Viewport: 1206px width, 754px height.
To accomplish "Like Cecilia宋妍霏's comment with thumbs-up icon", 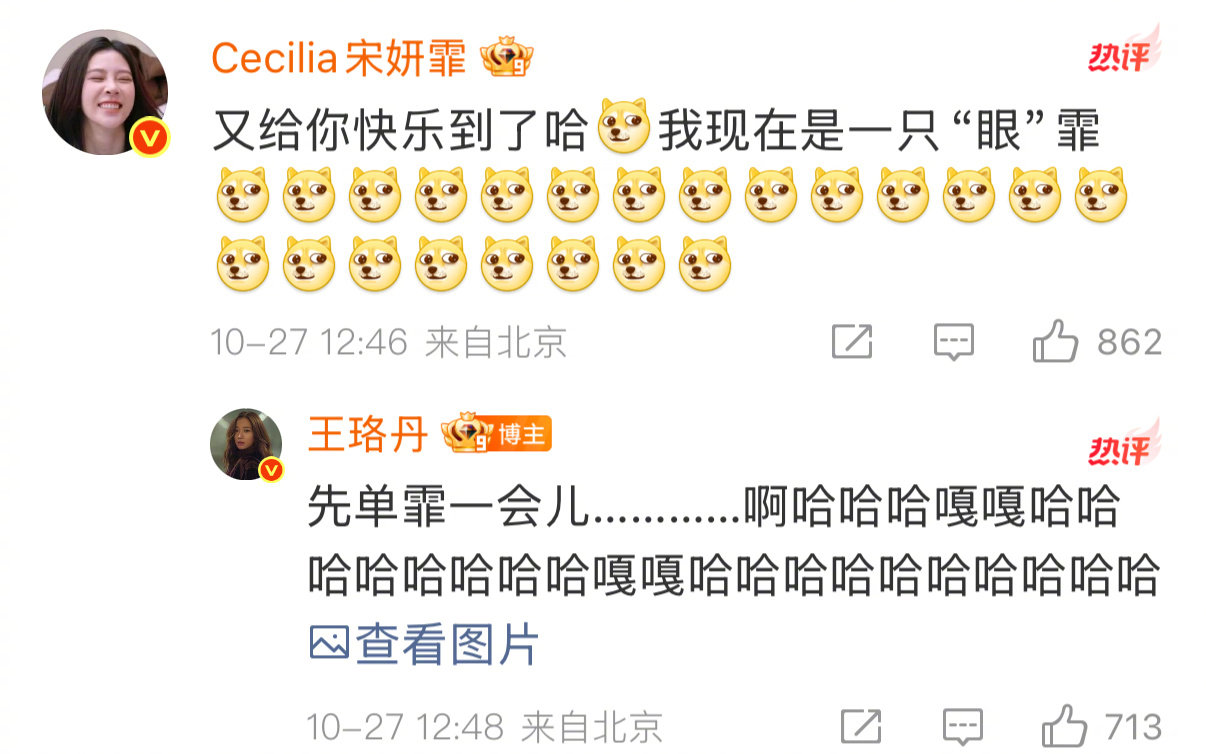I will point(1055,343).
